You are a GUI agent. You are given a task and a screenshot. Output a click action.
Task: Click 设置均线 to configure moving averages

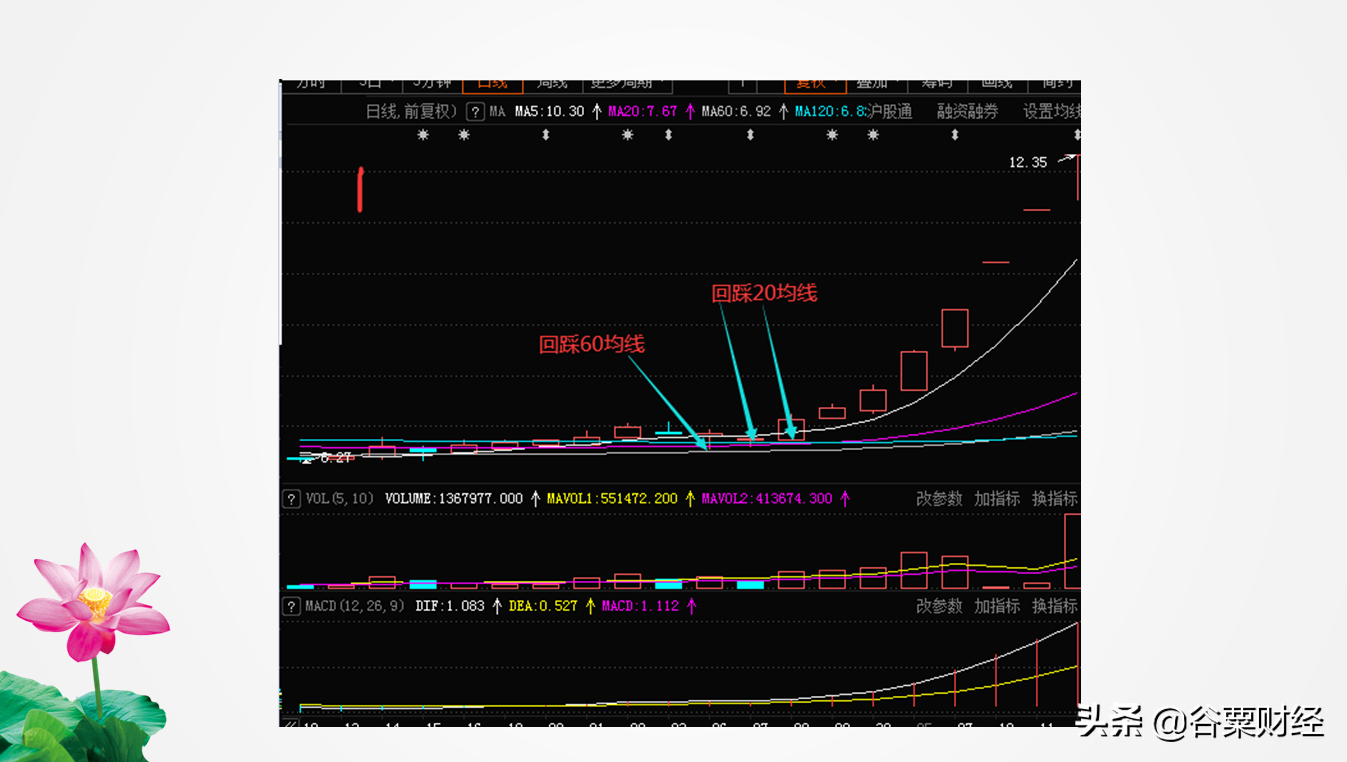click(x=1051, y=111)
